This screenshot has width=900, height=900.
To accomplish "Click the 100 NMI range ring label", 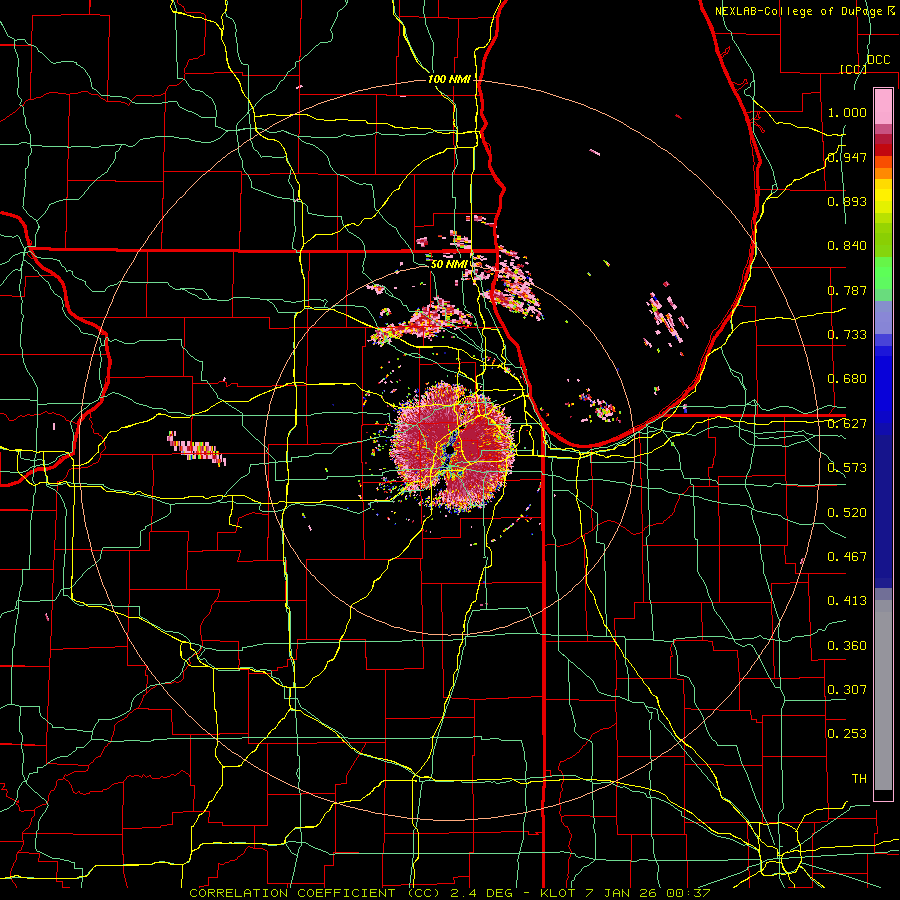I will [449, 79].
